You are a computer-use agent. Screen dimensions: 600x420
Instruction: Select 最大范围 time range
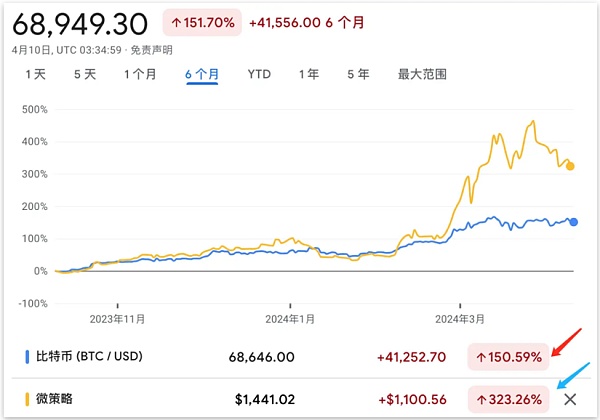coord(422,74)
